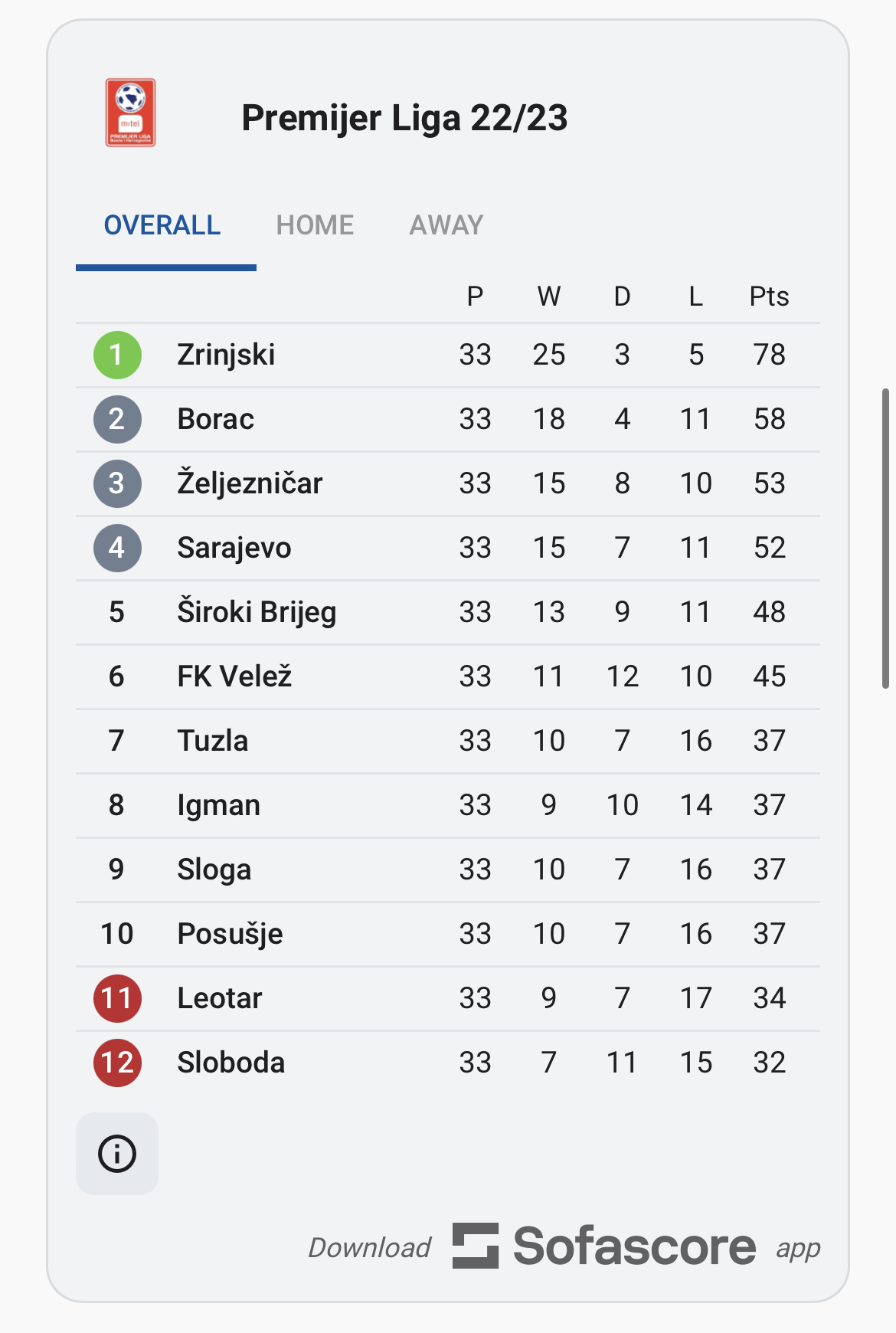The width and height of the screenshot is (896, 1333).
Task: Click the W column header
Action: [548, 296]
